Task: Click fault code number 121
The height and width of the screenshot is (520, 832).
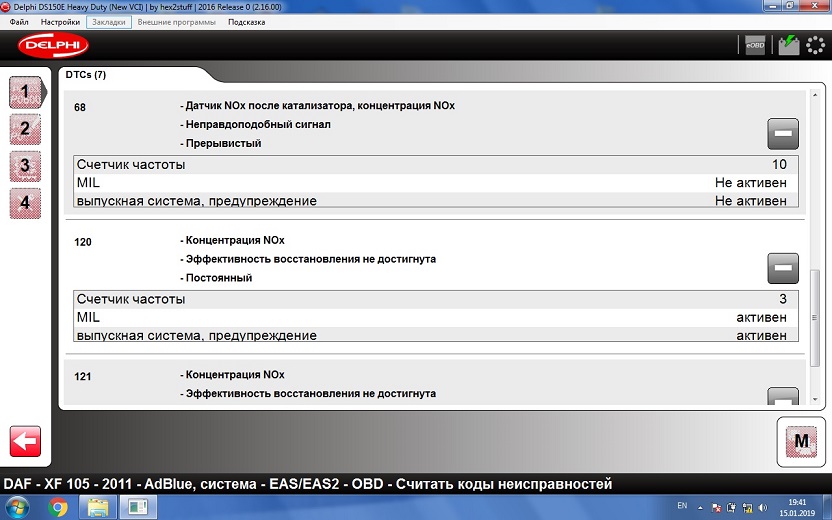Action: click(83, 377)
